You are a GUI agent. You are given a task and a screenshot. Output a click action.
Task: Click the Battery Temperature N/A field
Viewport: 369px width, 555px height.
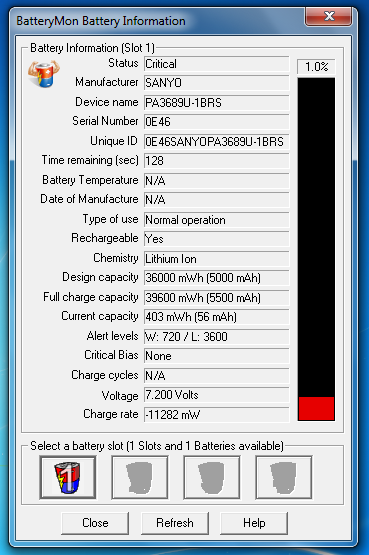click(217, 181)
